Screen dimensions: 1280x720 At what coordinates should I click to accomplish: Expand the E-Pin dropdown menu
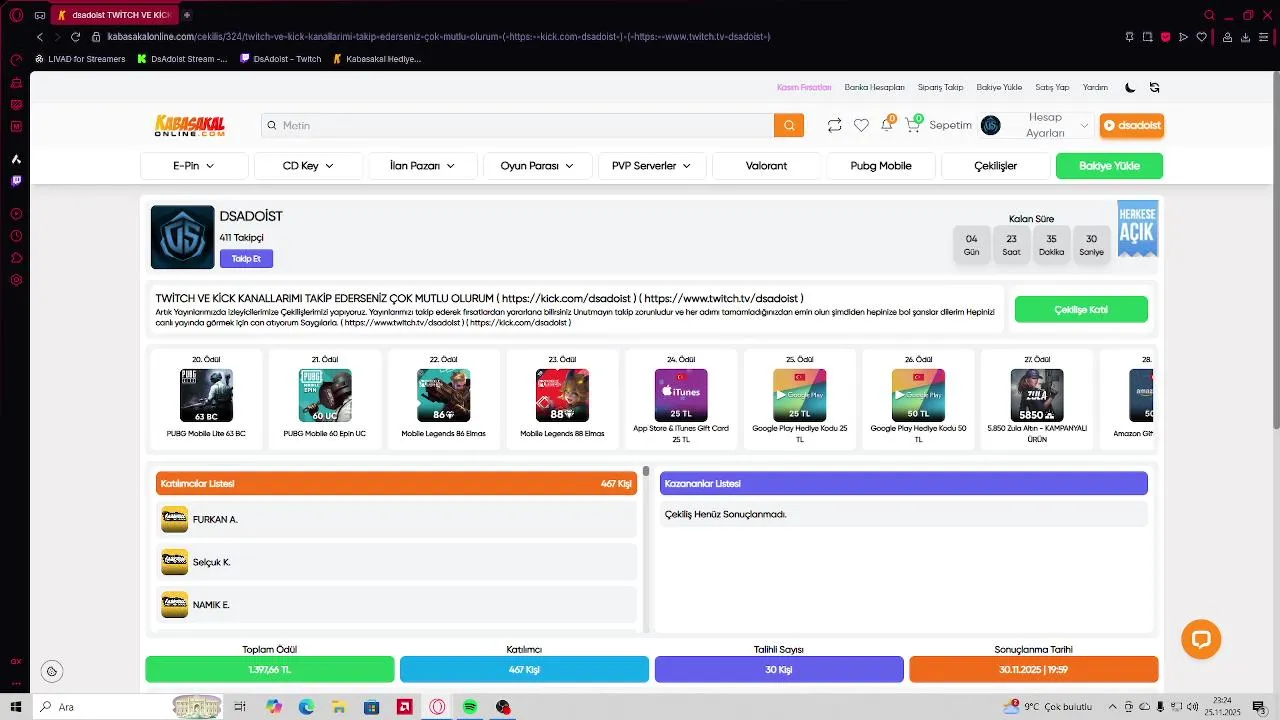pyautogui.click(x=194, y=166)
